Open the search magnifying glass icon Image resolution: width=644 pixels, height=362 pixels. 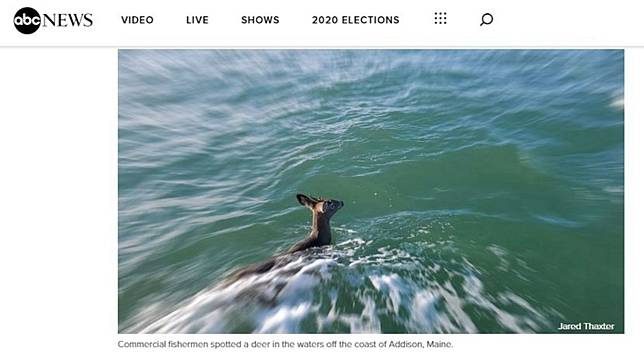pos(486,19)
